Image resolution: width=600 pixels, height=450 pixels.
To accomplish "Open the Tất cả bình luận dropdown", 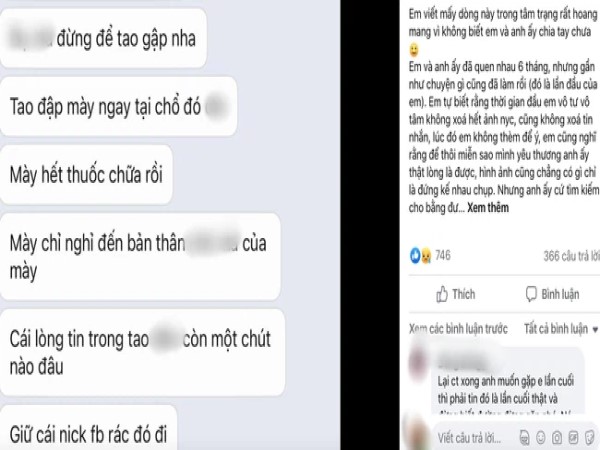I will coord(561,329).
